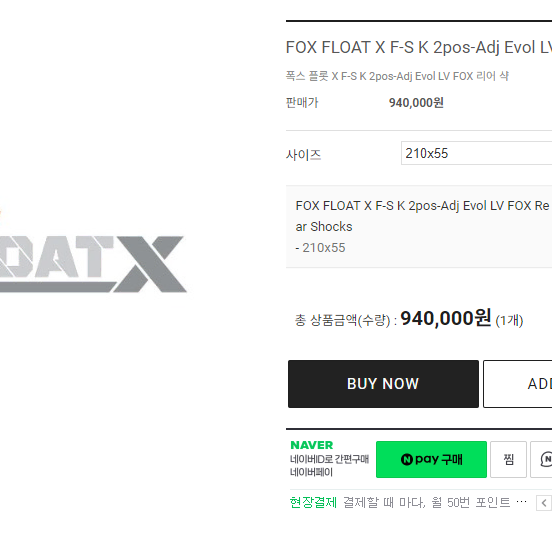Image resolution: width=552 pixels, height=552 pixels.
Task: Click the product title FOX FLOAT X
Action: [419, 48]
